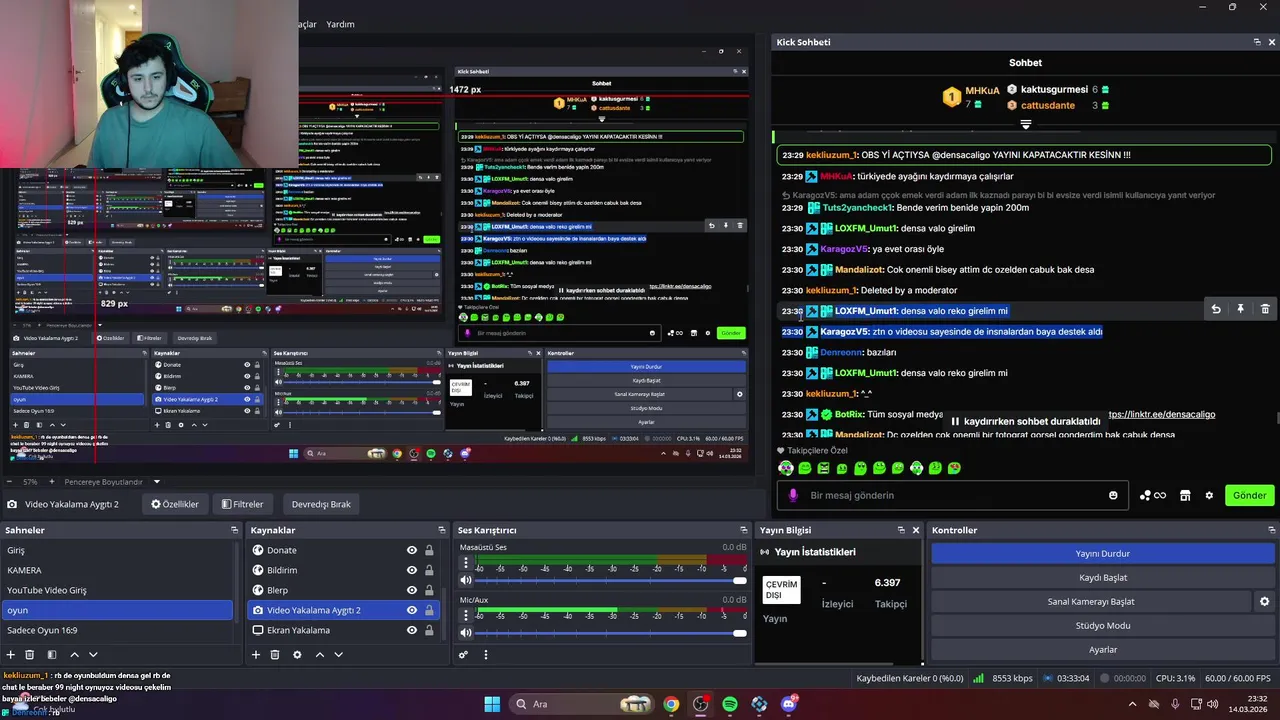
Task: Mute Mic/Aux speaker icon
Action: [x=465, y=633]
